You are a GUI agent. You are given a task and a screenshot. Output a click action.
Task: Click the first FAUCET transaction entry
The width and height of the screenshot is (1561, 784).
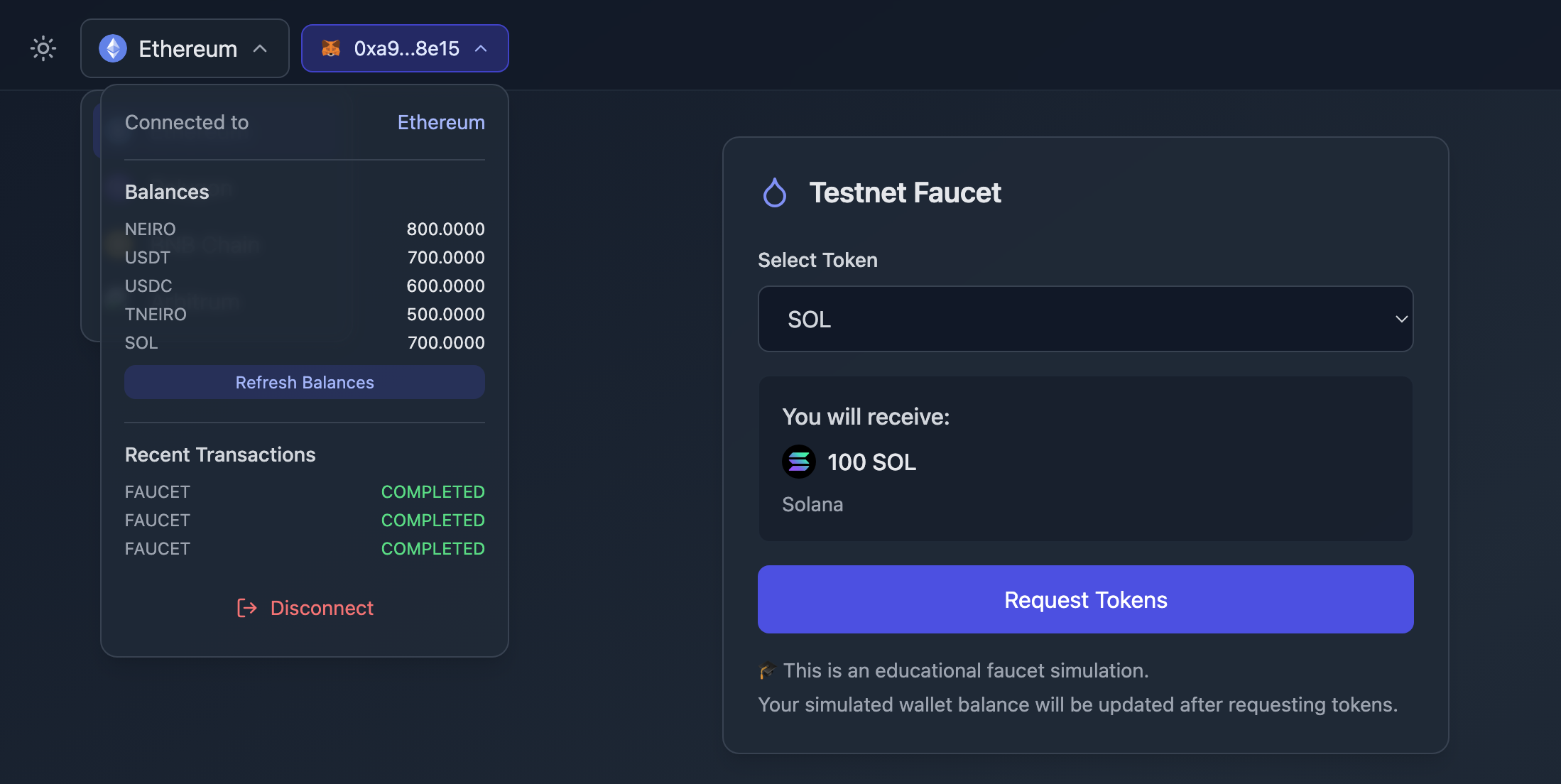[x=158, y=492]
